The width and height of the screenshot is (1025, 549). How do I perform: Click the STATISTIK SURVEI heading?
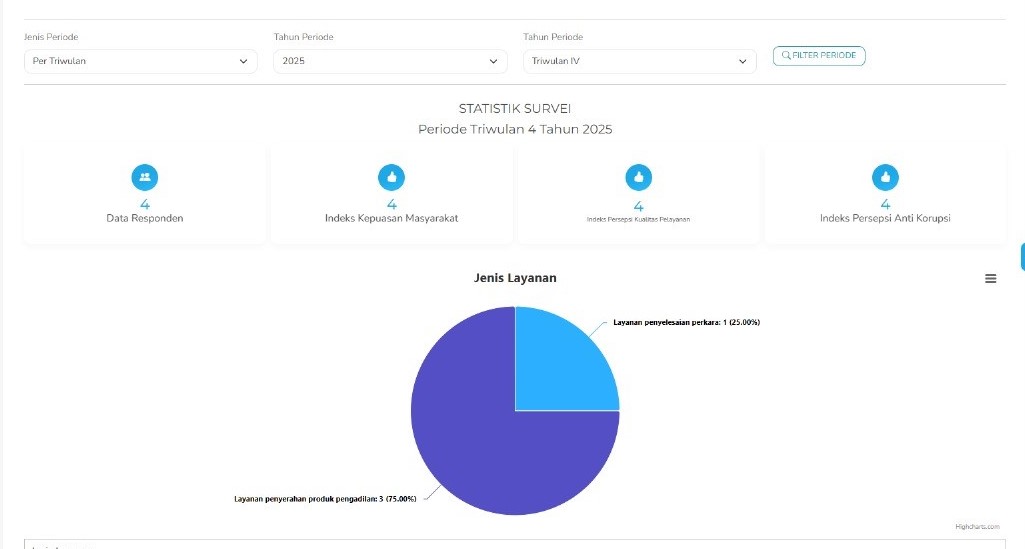pyautogui.click(x=515, y=108)
